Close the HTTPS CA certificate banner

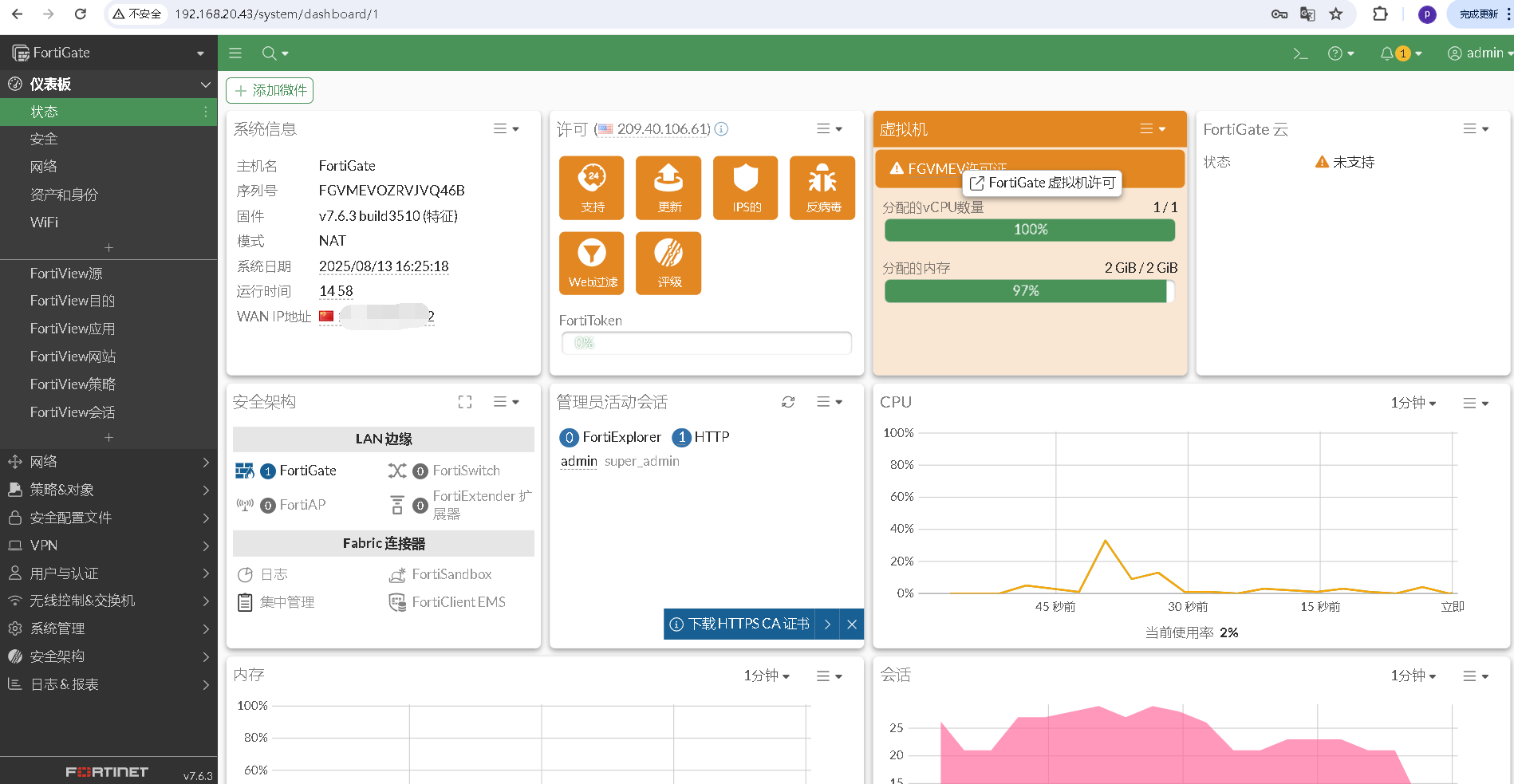coord(852,624)
